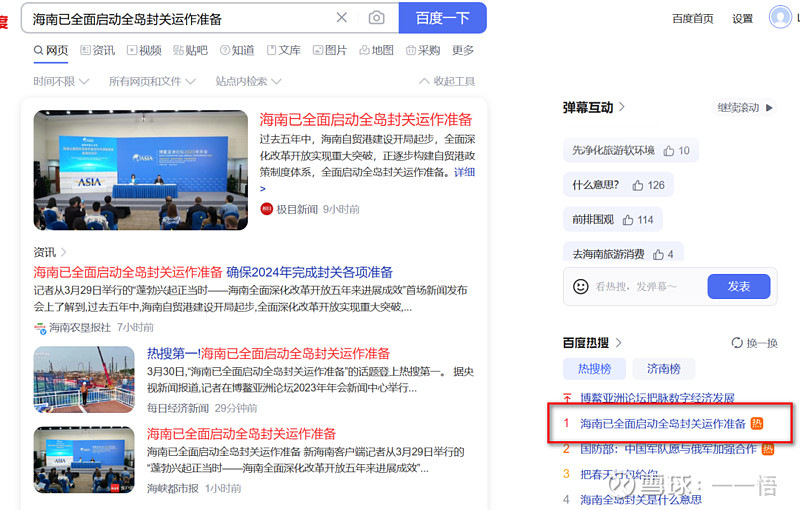Click the 海南农垦报社 source icon
Screen dimensions: 800x510
pos(40,327)
